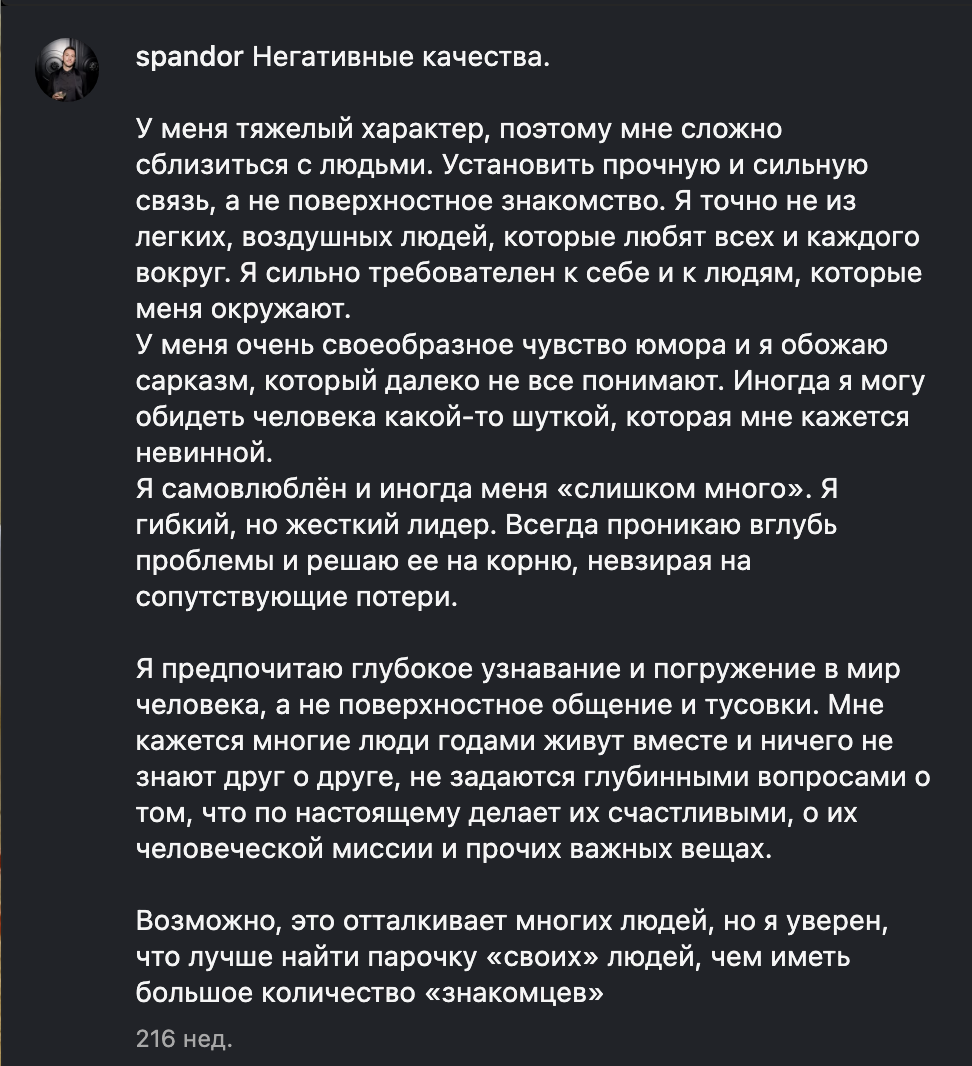Image resolution: width=972 pixels, height=1066 pixels.
Task: Click the spandor username link
Action: pyautogui.click(x=189, y=58)
